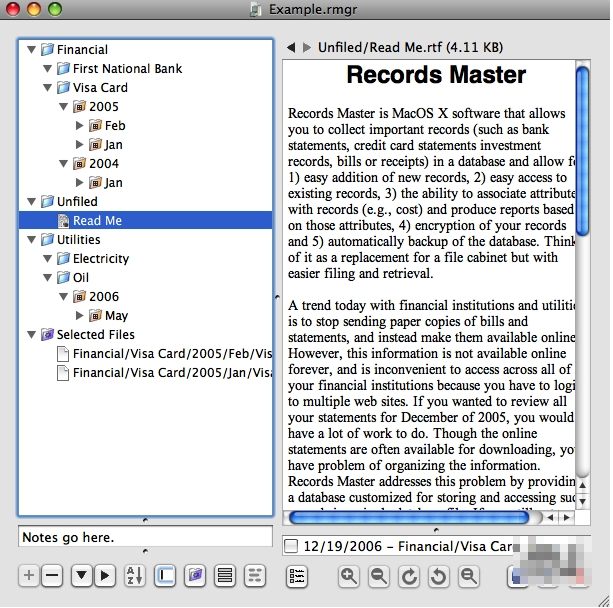Collapse the Electricity folder triangle
The image size is (613, 608).
(48, 258)
